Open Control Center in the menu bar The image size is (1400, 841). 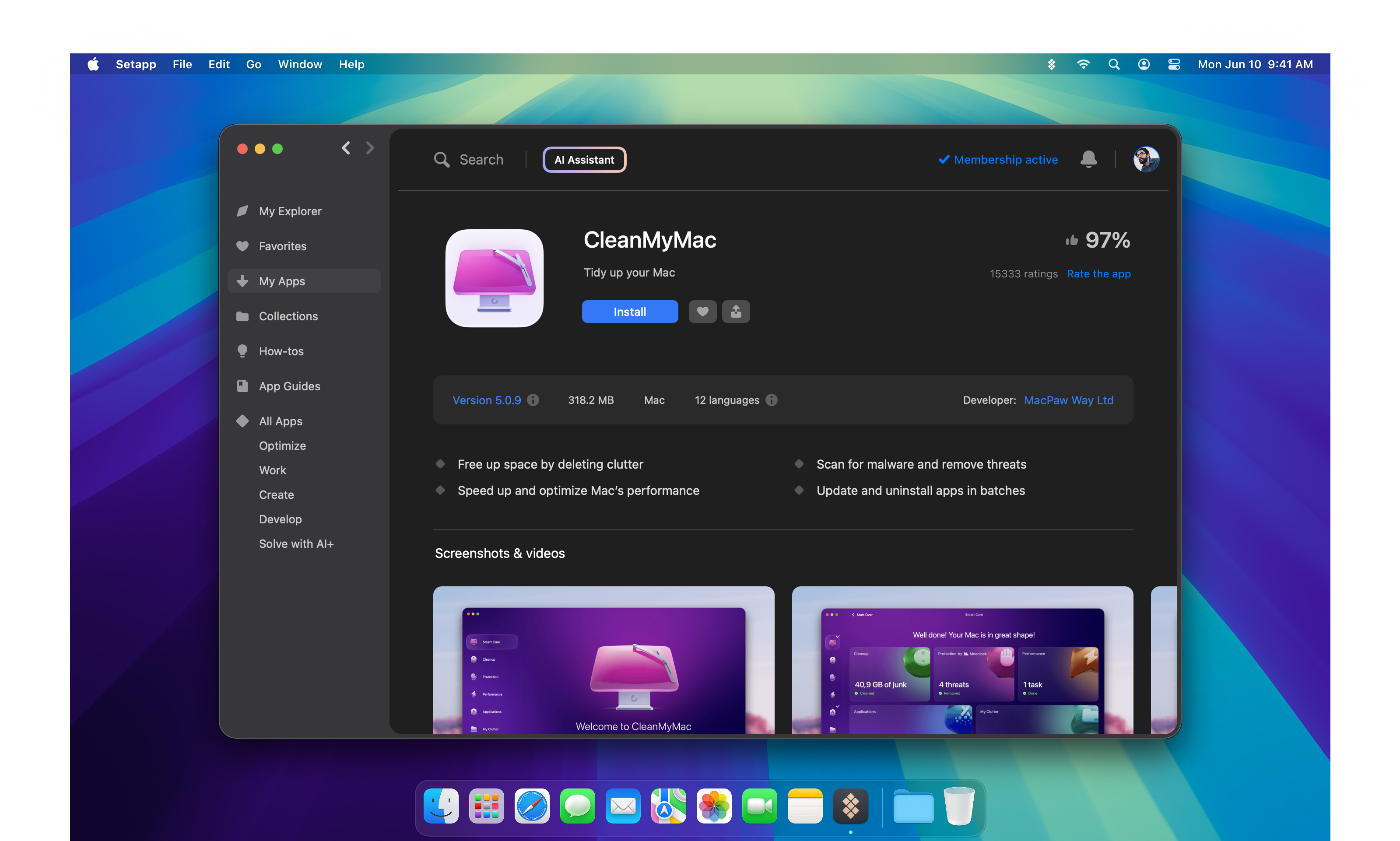tap(1174, 65)
